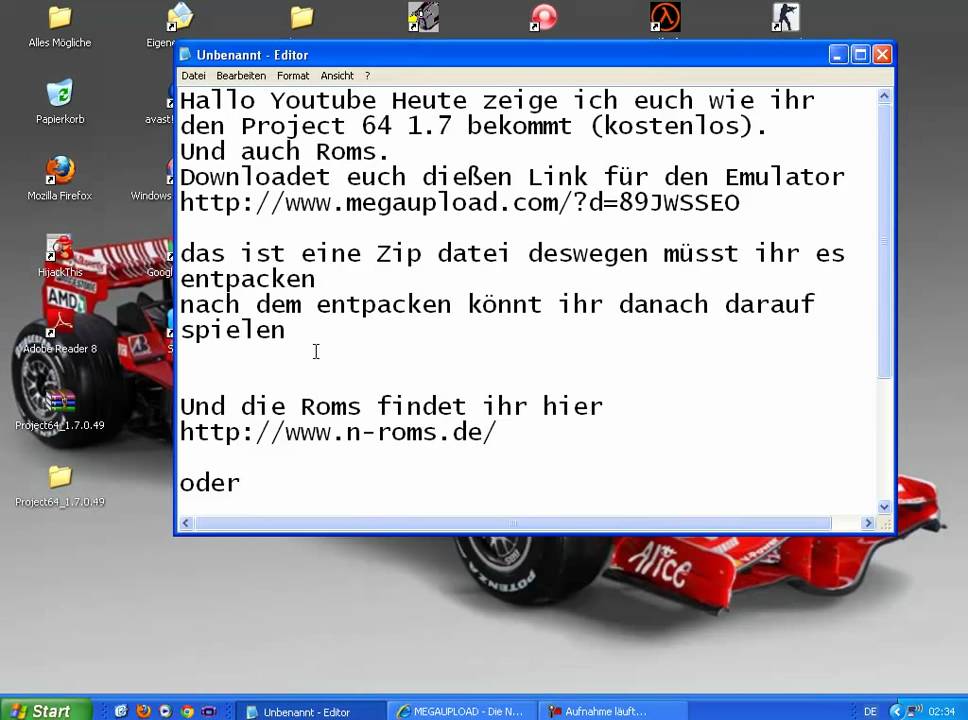Image resolution: width=968 pixels, height=720 pixels.
Task: Minimize the Editor window
Action: pos(838,55)
